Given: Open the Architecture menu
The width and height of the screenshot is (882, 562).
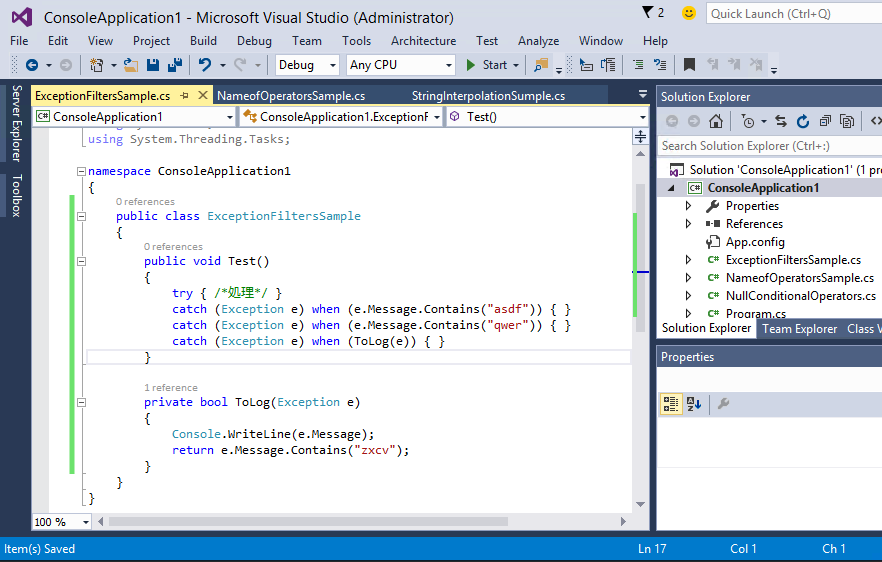Looking at the screenshot, I should click(424, 41).
